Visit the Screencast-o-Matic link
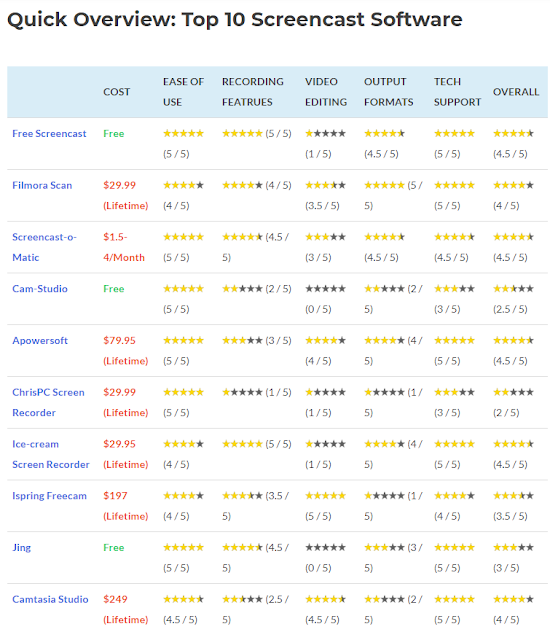The height and width of the screenshot is (640, 550). tap(44, 247)
